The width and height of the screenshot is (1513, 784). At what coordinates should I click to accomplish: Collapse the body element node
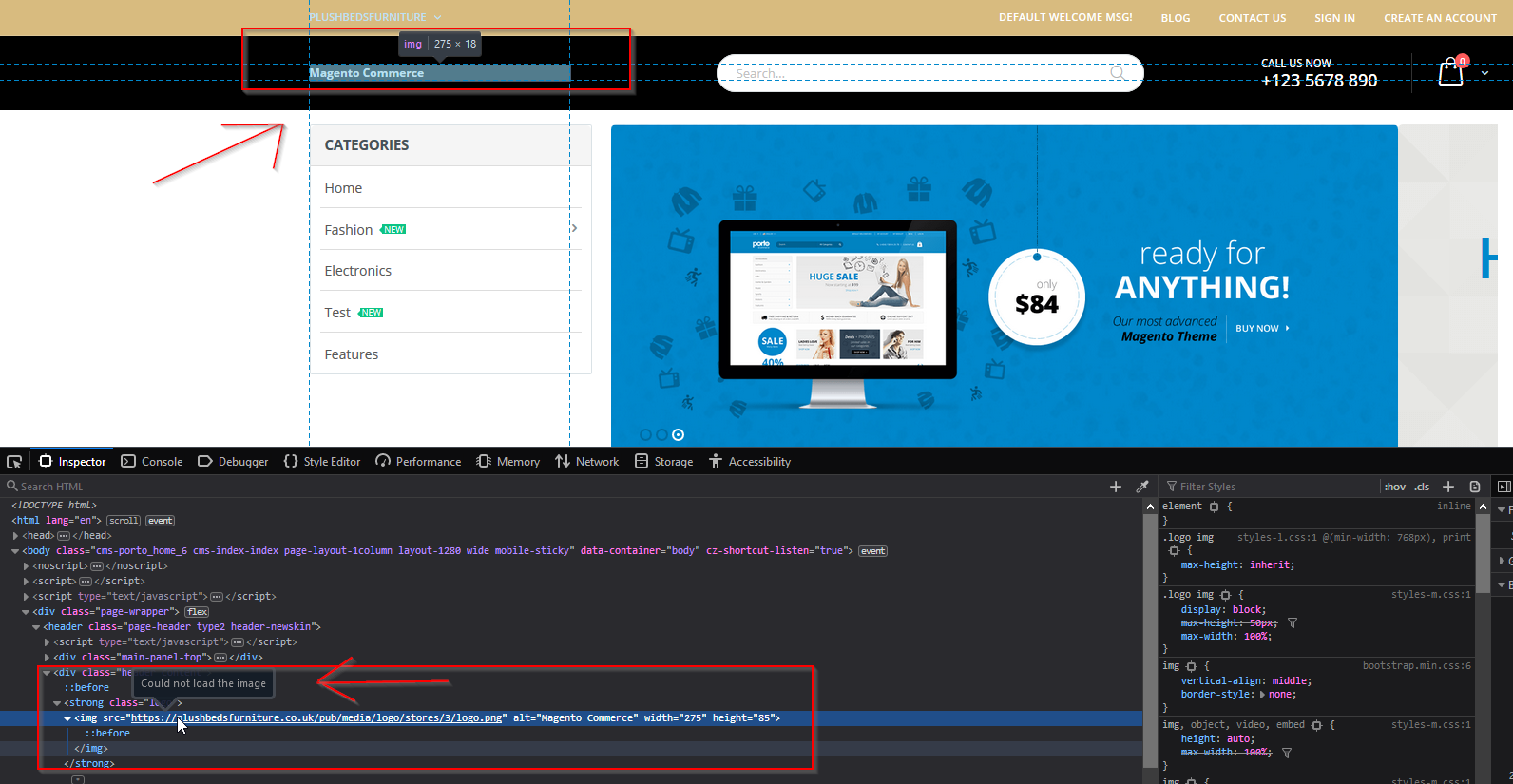(x=15, y=551)
